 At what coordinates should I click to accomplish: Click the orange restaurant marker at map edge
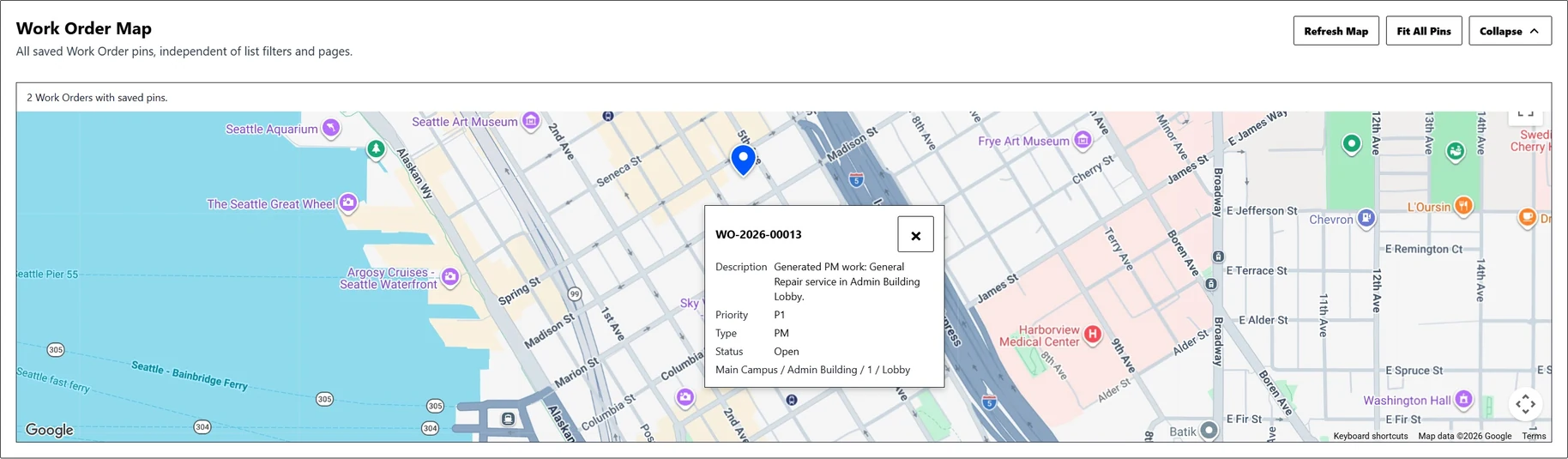coord(1527,218)
